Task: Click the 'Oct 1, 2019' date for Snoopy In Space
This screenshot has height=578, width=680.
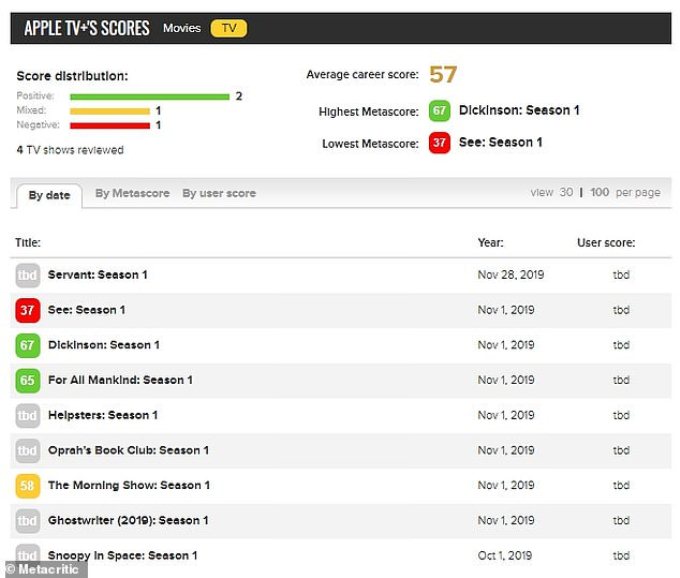Action: (505, 556)
